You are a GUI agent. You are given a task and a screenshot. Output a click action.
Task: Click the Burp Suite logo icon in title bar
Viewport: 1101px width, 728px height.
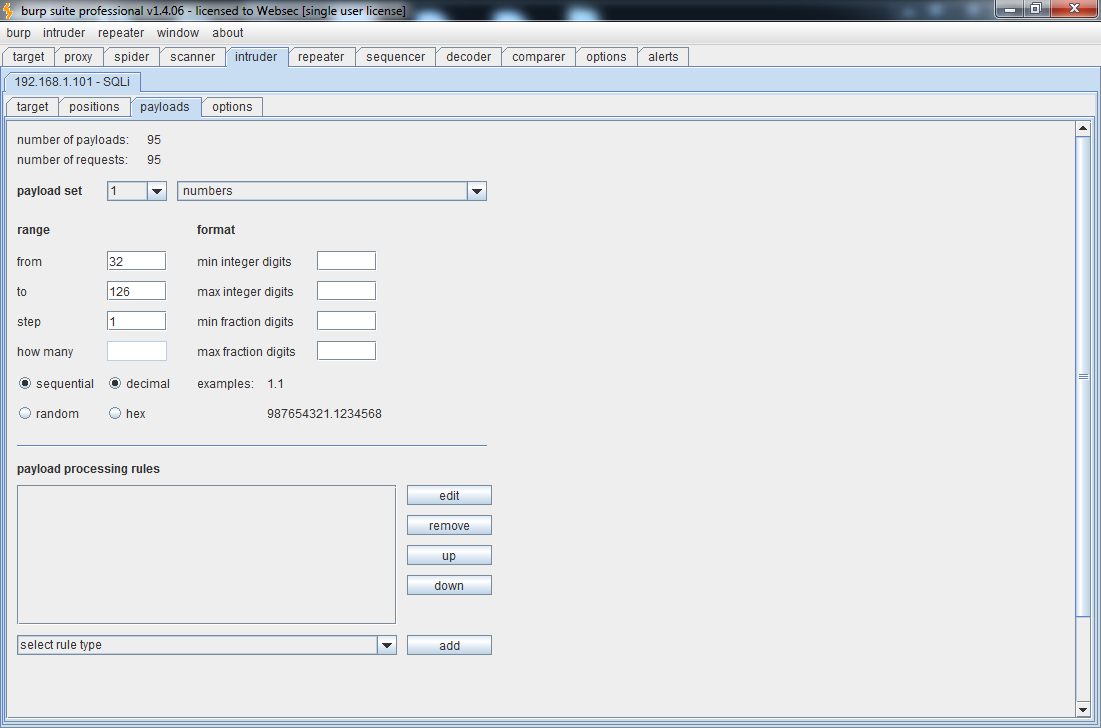10,10
